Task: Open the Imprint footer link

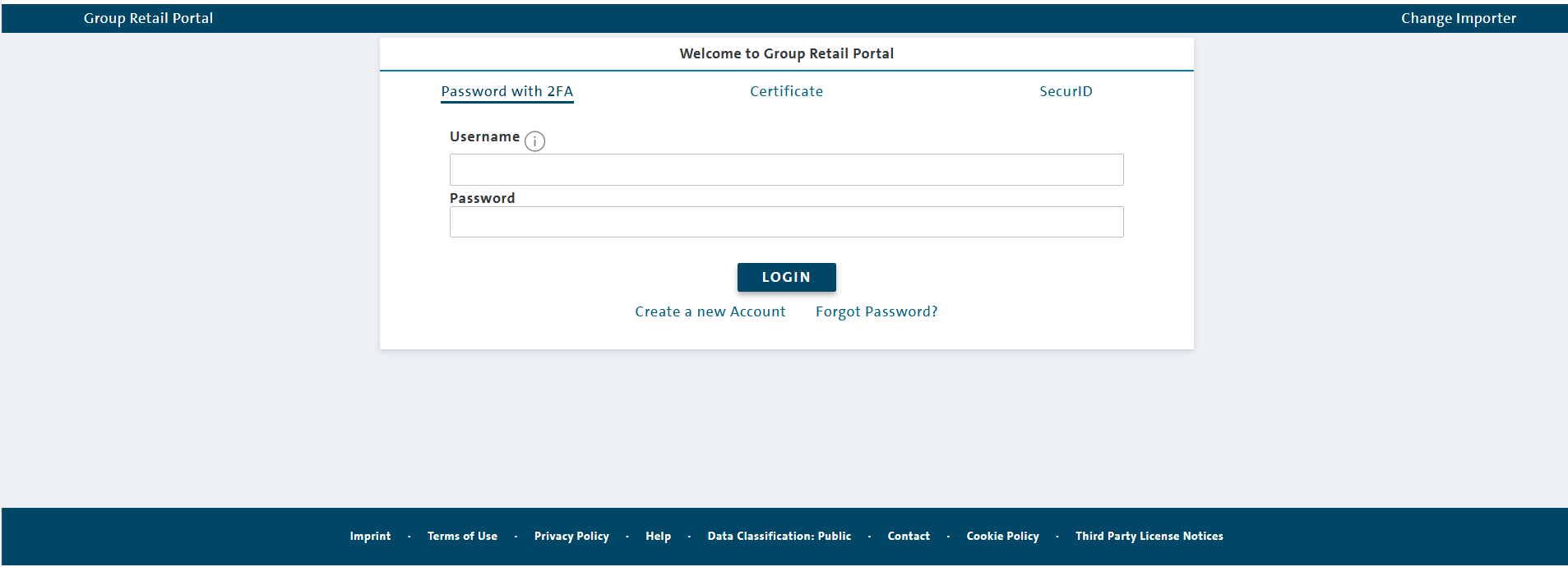Action: [x=370, y=536]
